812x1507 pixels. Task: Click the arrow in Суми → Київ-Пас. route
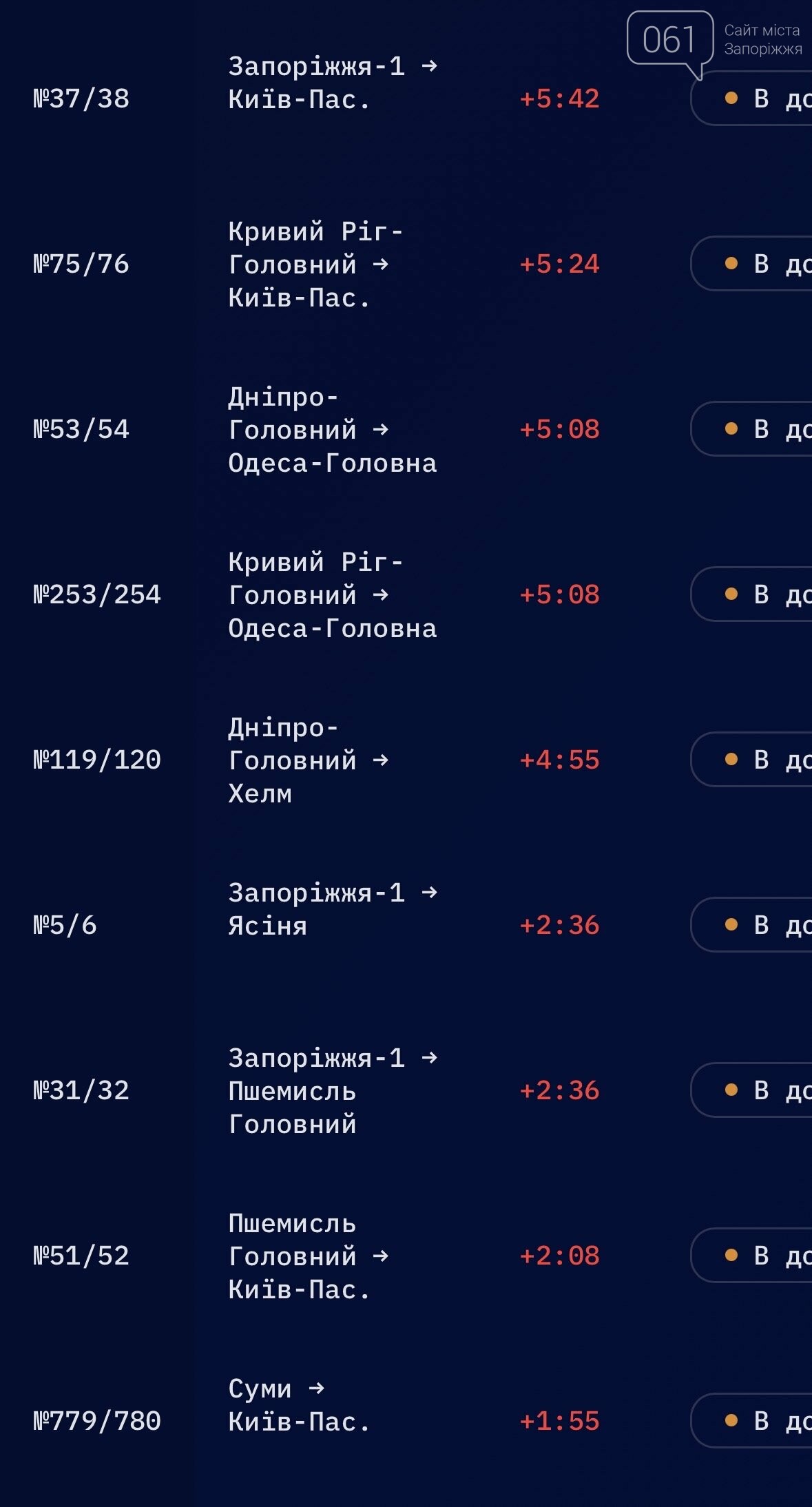click(x=316, y=1389)
